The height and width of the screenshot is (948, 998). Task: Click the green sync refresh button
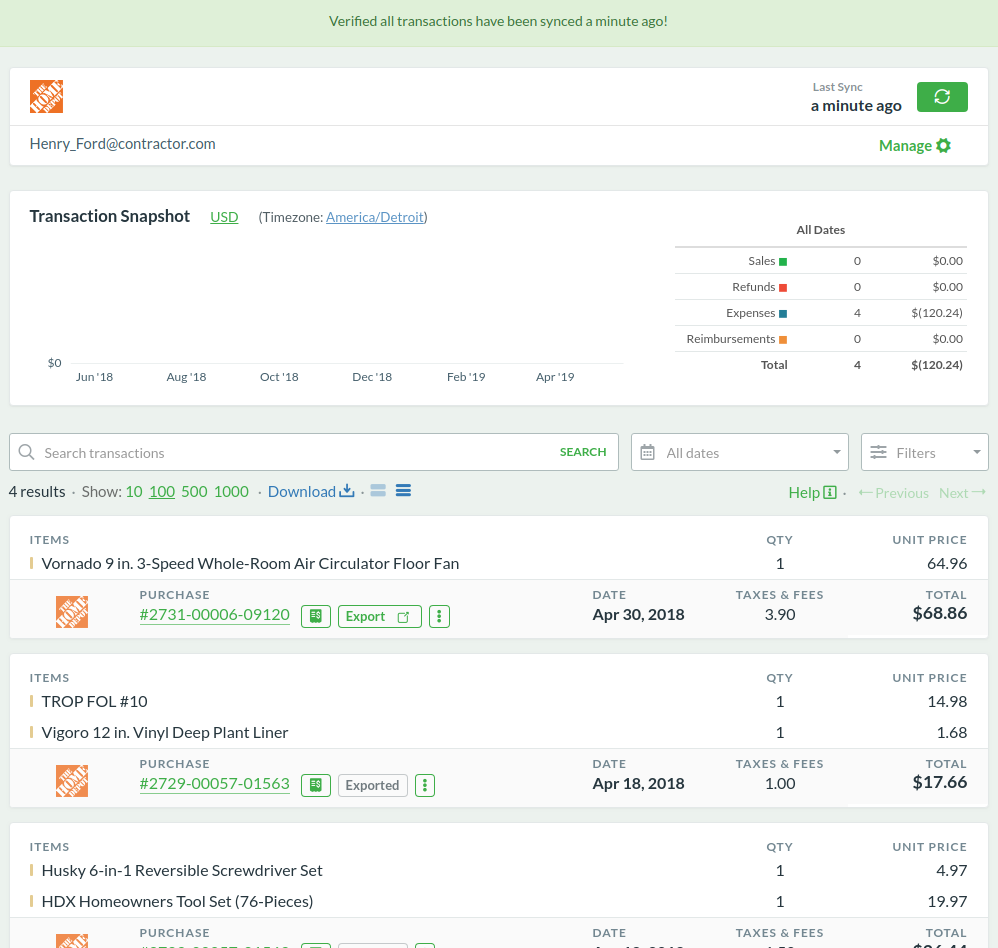click(x=941, y=97)
